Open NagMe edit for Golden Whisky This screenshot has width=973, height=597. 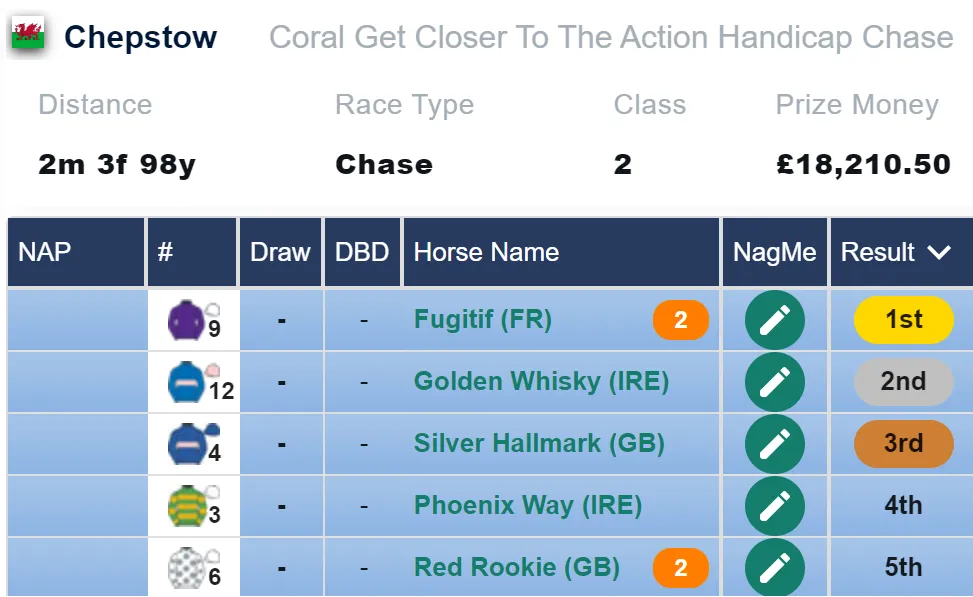point(774,382)
